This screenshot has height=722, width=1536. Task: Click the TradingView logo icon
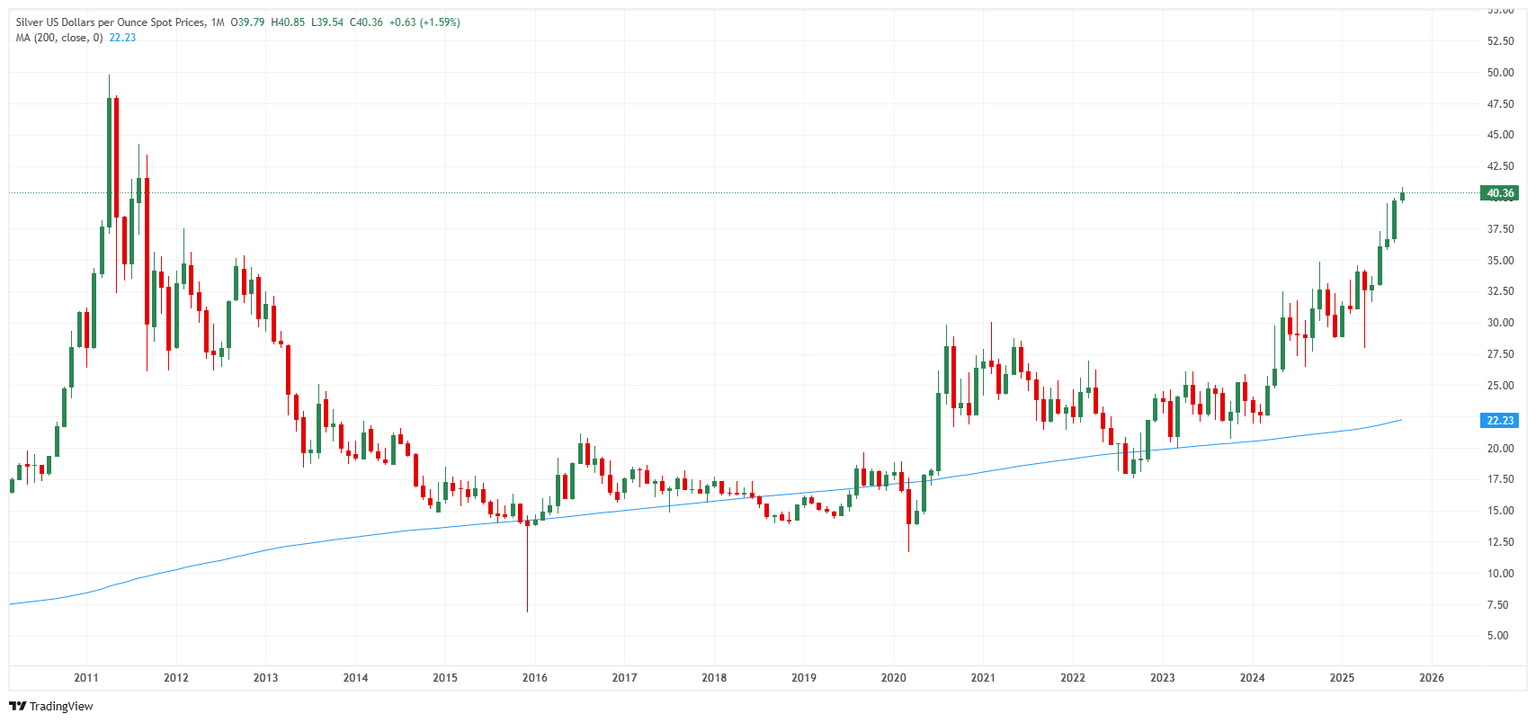coord(18,705)
